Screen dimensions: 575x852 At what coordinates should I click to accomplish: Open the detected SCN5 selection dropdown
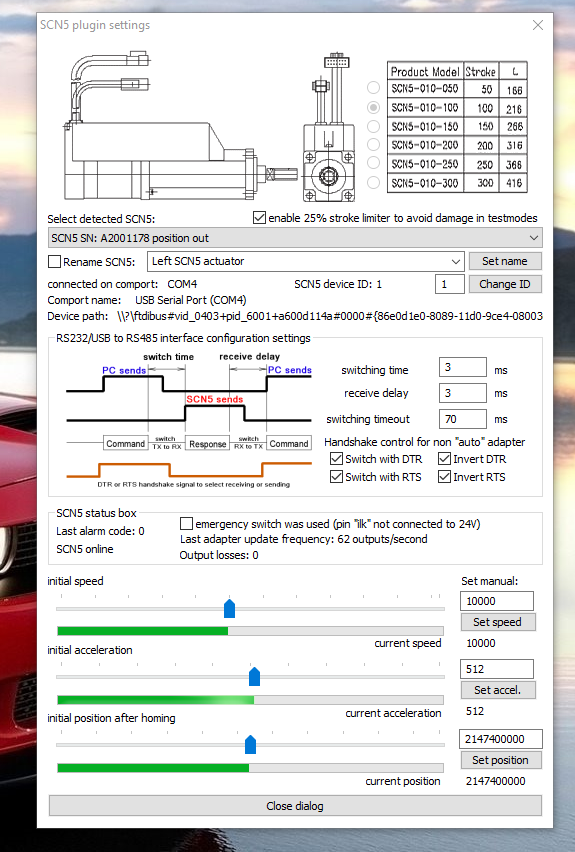tap(295, 238)
